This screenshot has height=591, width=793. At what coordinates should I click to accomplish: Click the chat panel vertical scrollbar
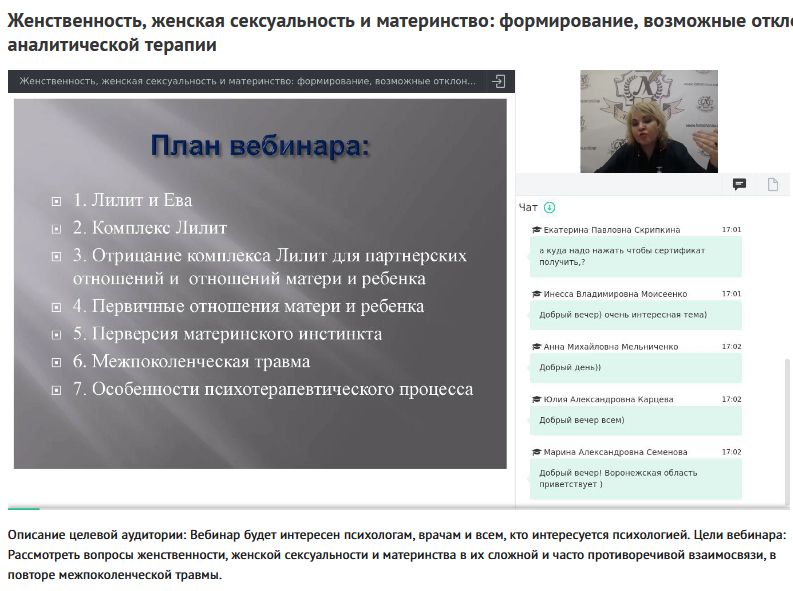(786, 420)
